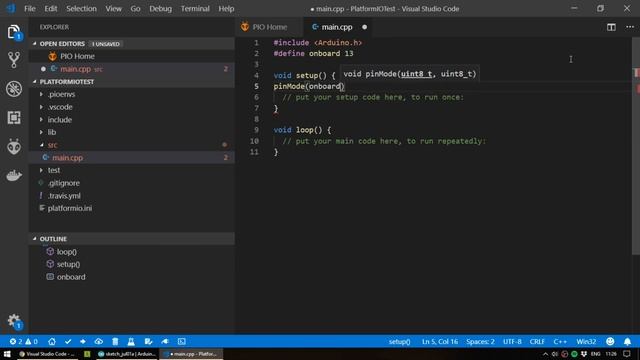Image resolution: width=640 pixels, height=360 pixels.
Task: Jump to loop() in Outline
Action: click(x=131, y=252)
